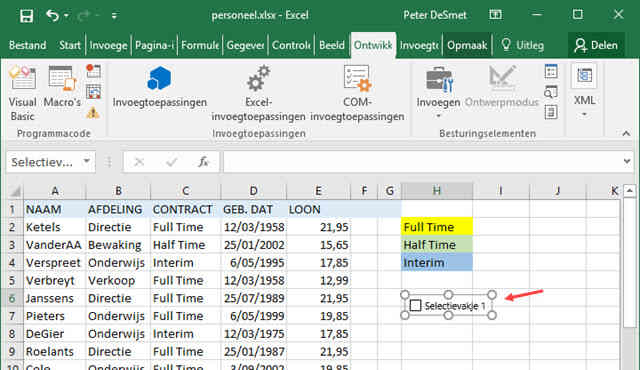Open COM-invoegtoepassingen dialog

point(357,93)
